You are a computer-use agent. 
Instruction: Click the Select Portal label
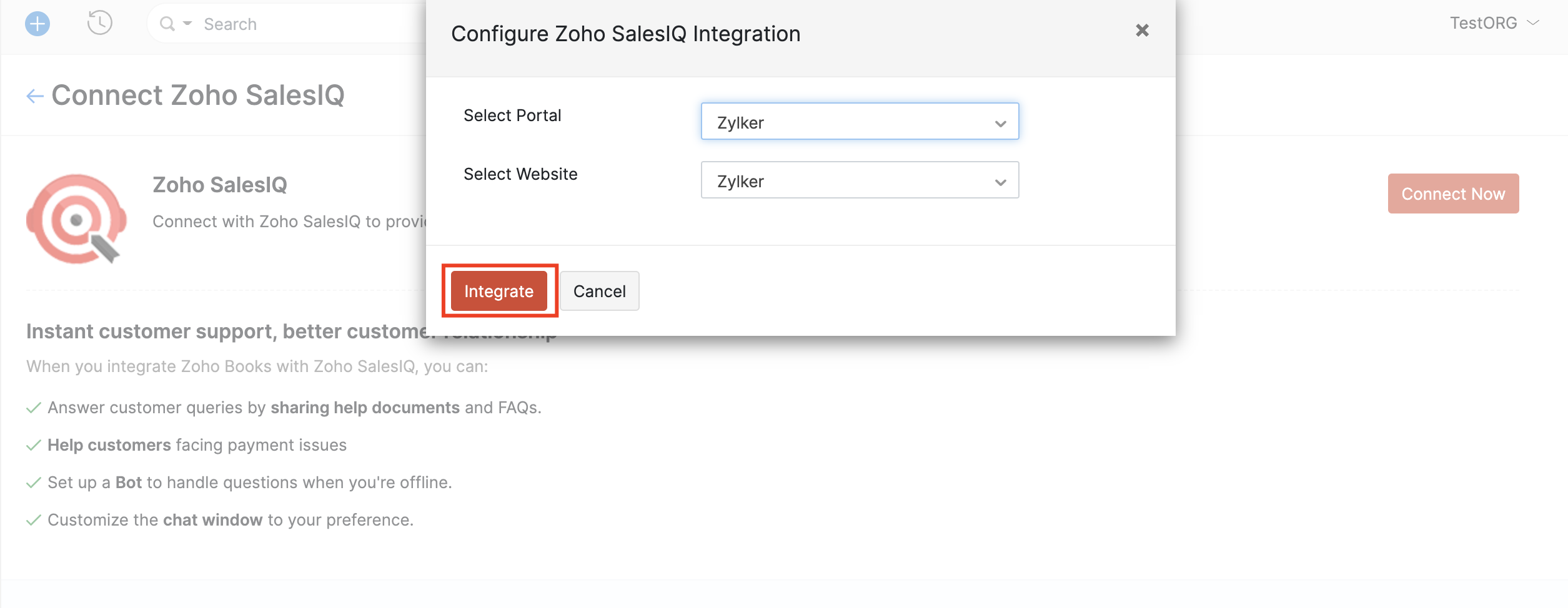[x=512, y=115]
